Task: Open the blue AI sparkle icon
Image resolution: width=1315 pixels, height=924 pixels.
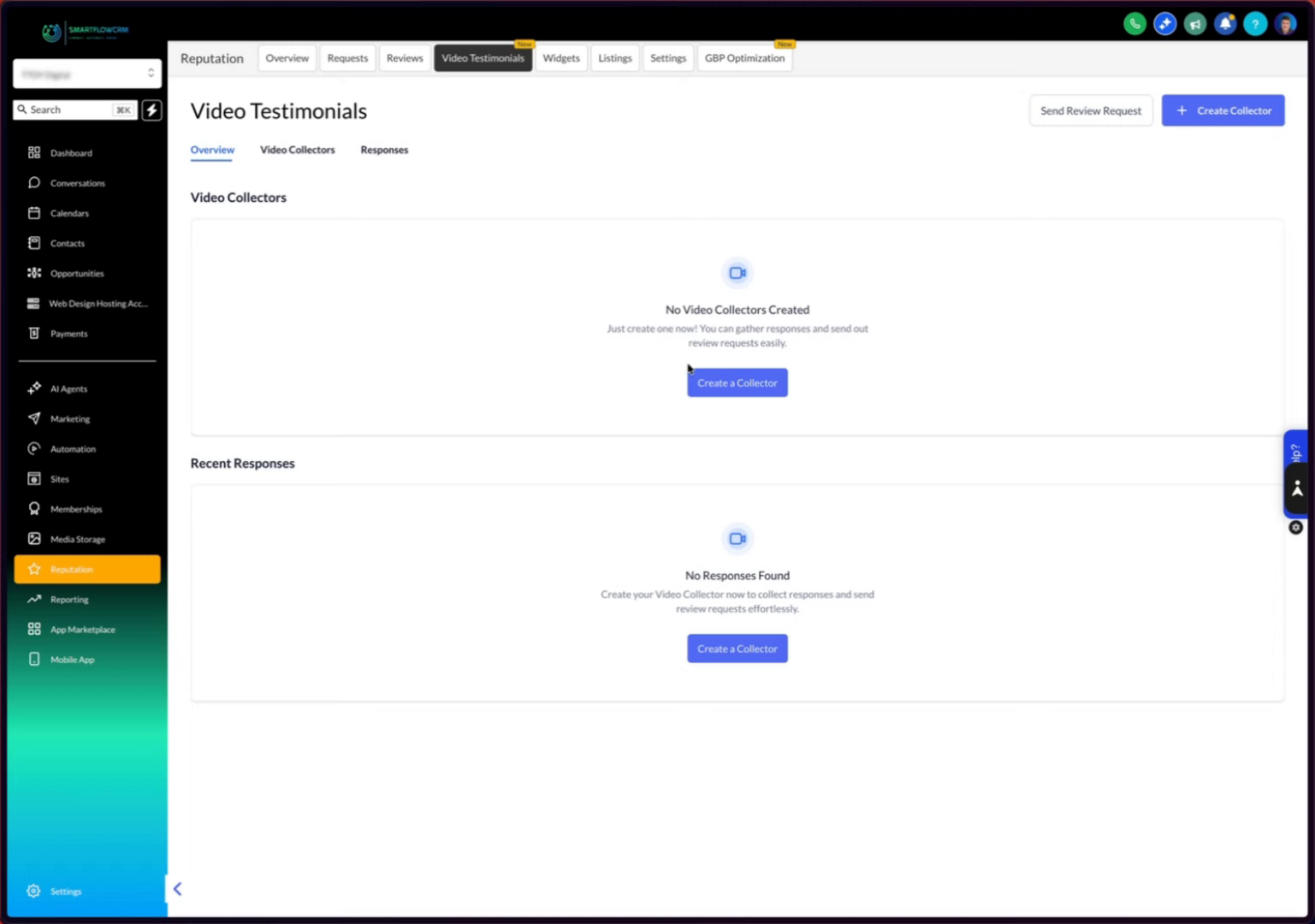Action: 1164,24
